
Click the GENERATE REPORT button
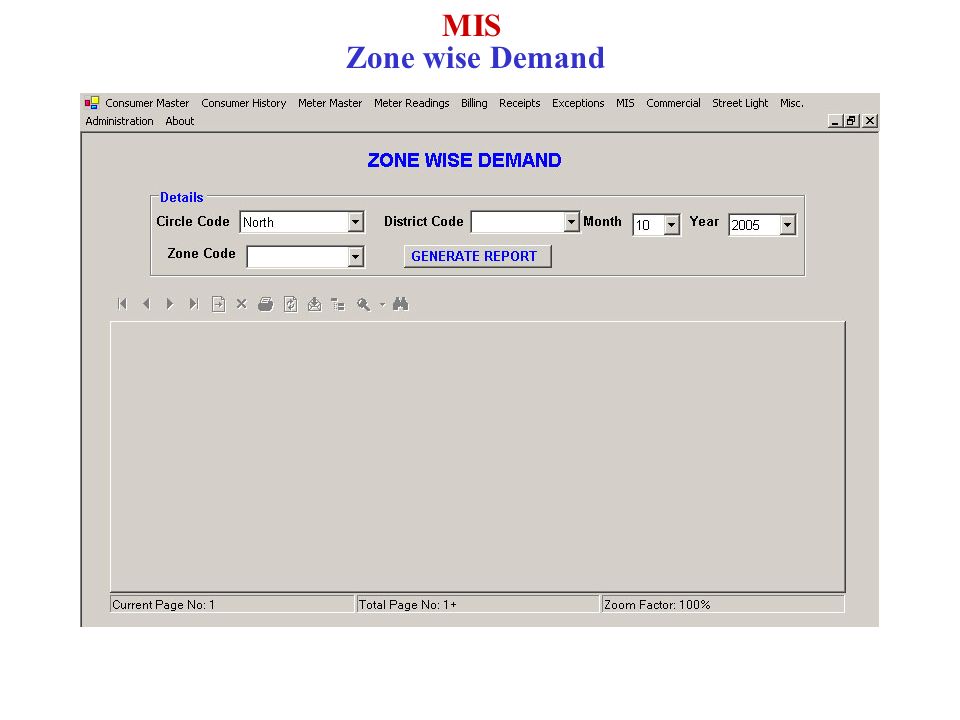point(478,256)
